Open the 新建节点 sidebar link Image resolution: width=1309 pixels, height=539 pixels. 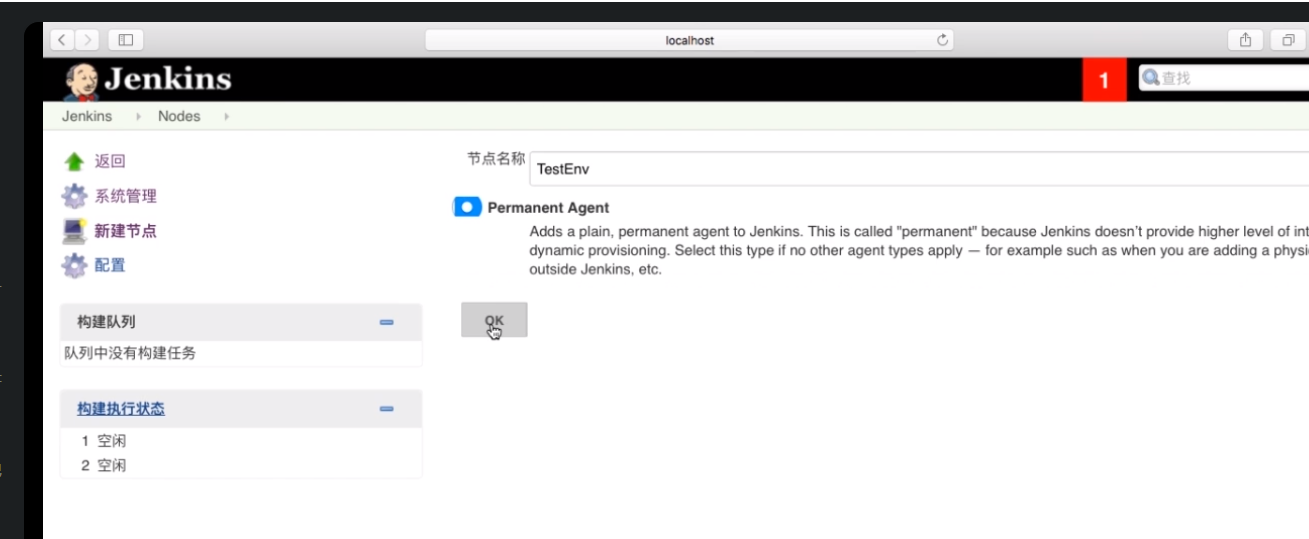pos(126,231)
